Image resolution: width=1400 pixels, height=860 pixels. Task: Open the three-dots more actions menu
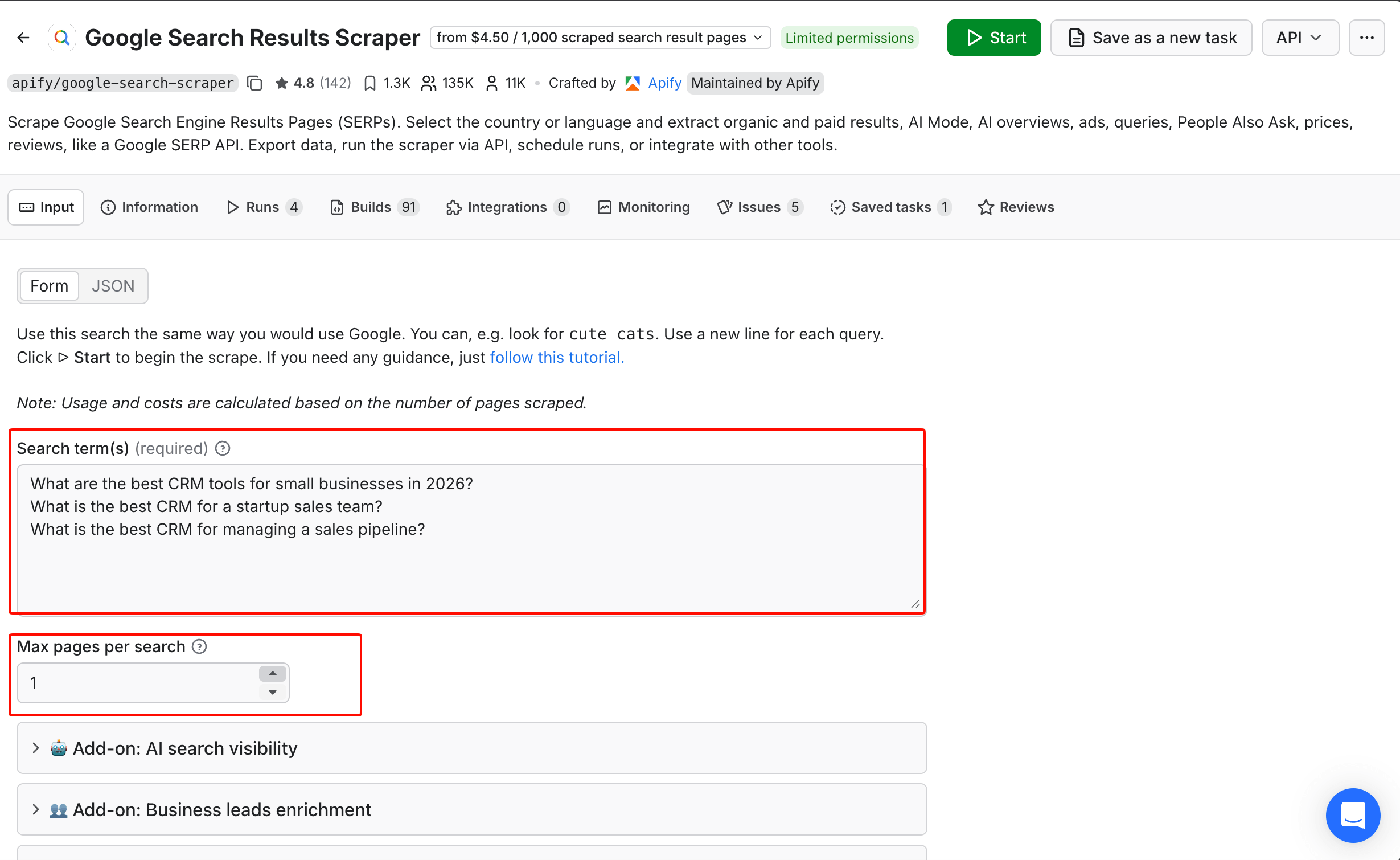(1366, 38)
